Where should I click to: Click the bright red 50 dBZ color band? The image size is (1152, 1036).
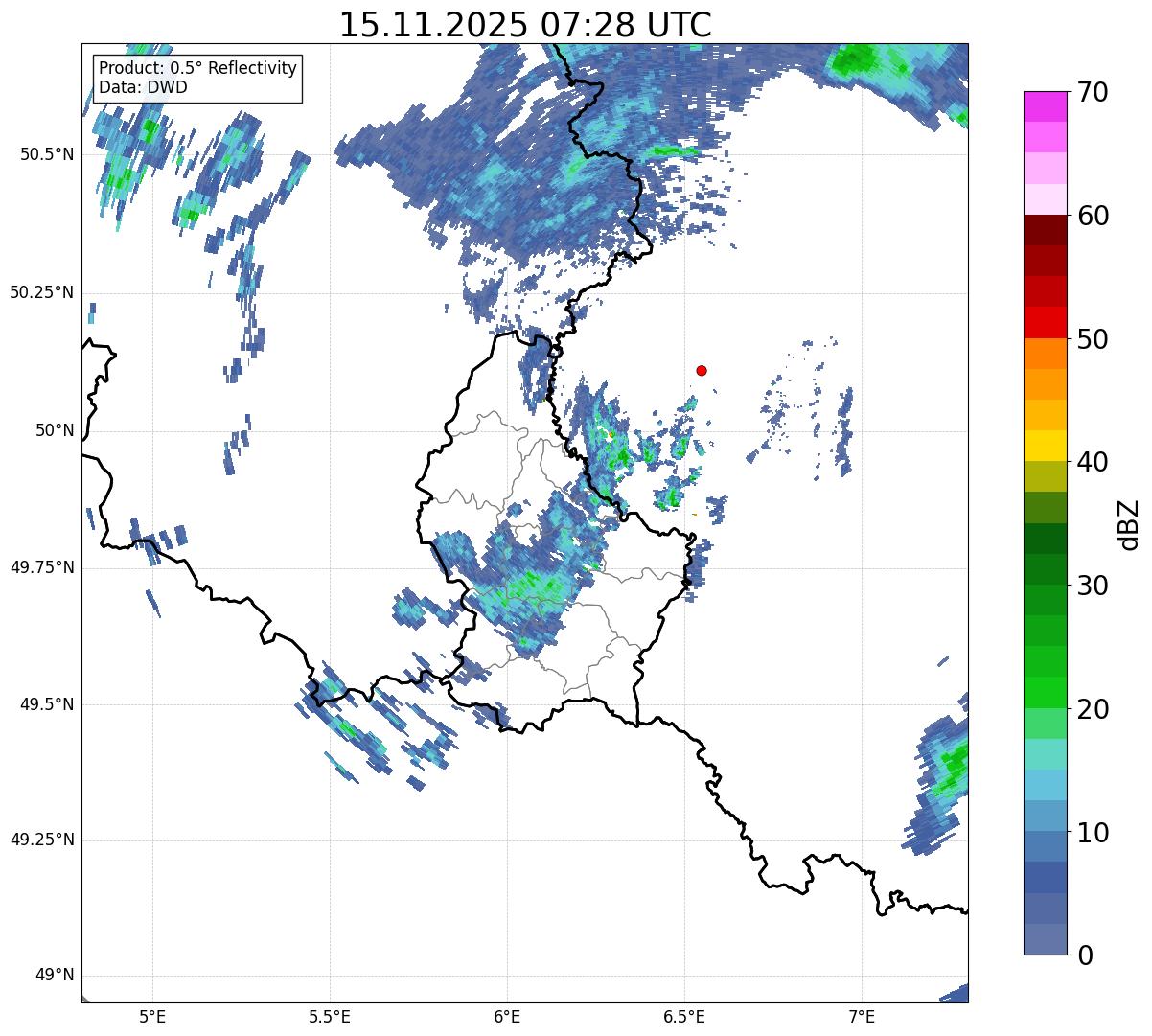click(1045, 322)
